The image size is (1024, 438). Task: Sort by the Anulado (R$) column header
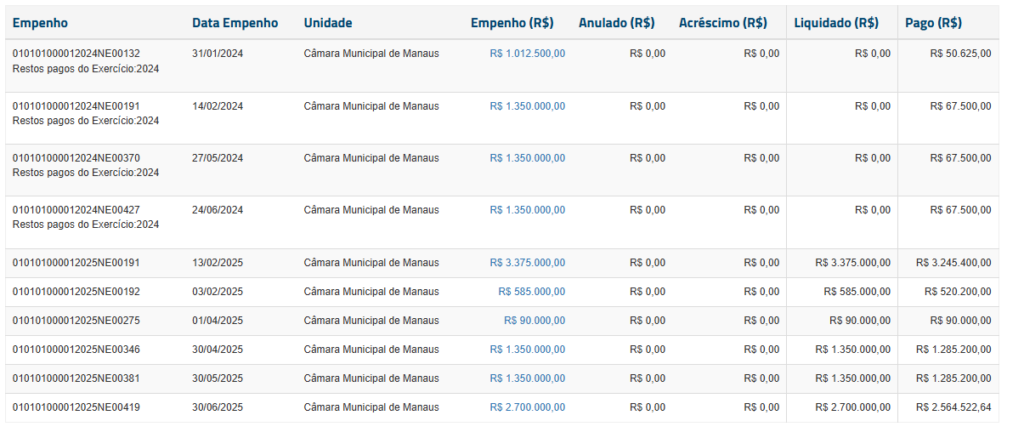point(617,23)
